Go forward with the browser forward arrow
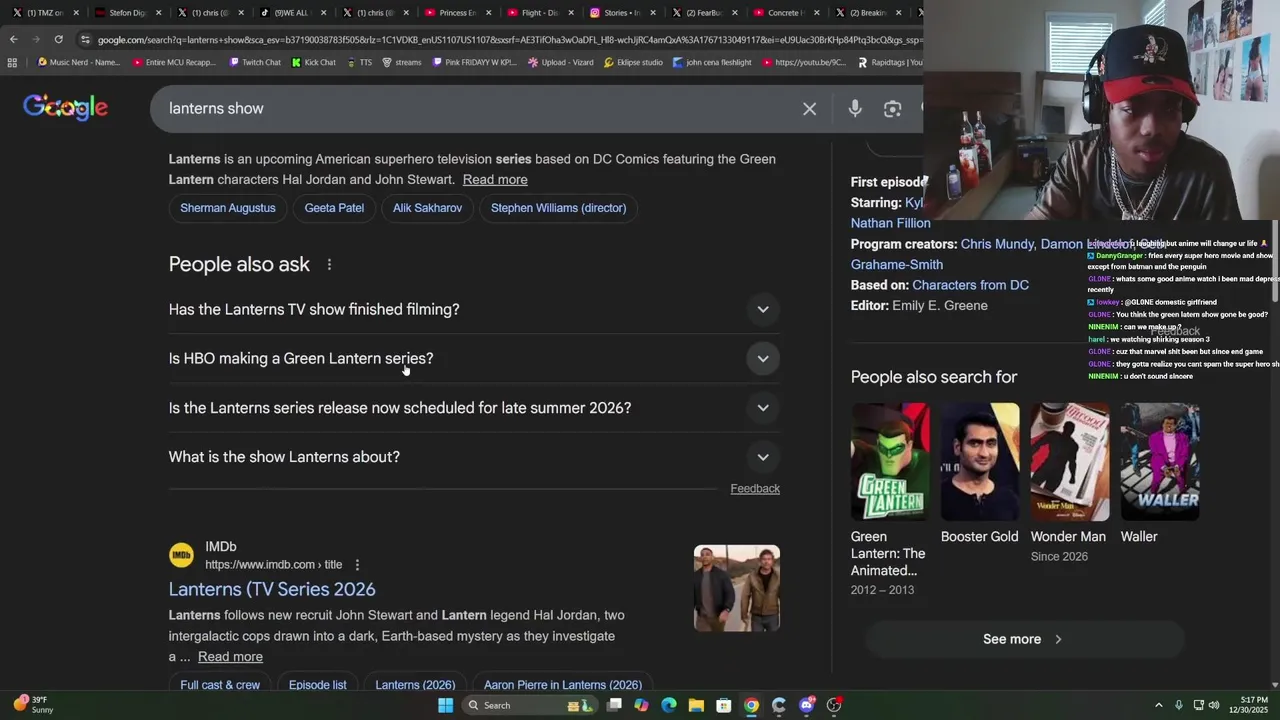The image size is (1280, 720). pos(36,39)
